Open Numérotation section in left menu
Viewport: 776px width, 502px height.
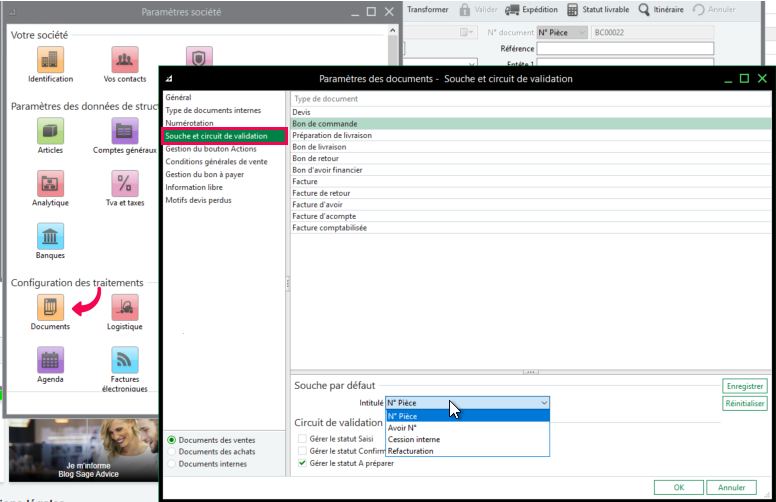[189, 123]
